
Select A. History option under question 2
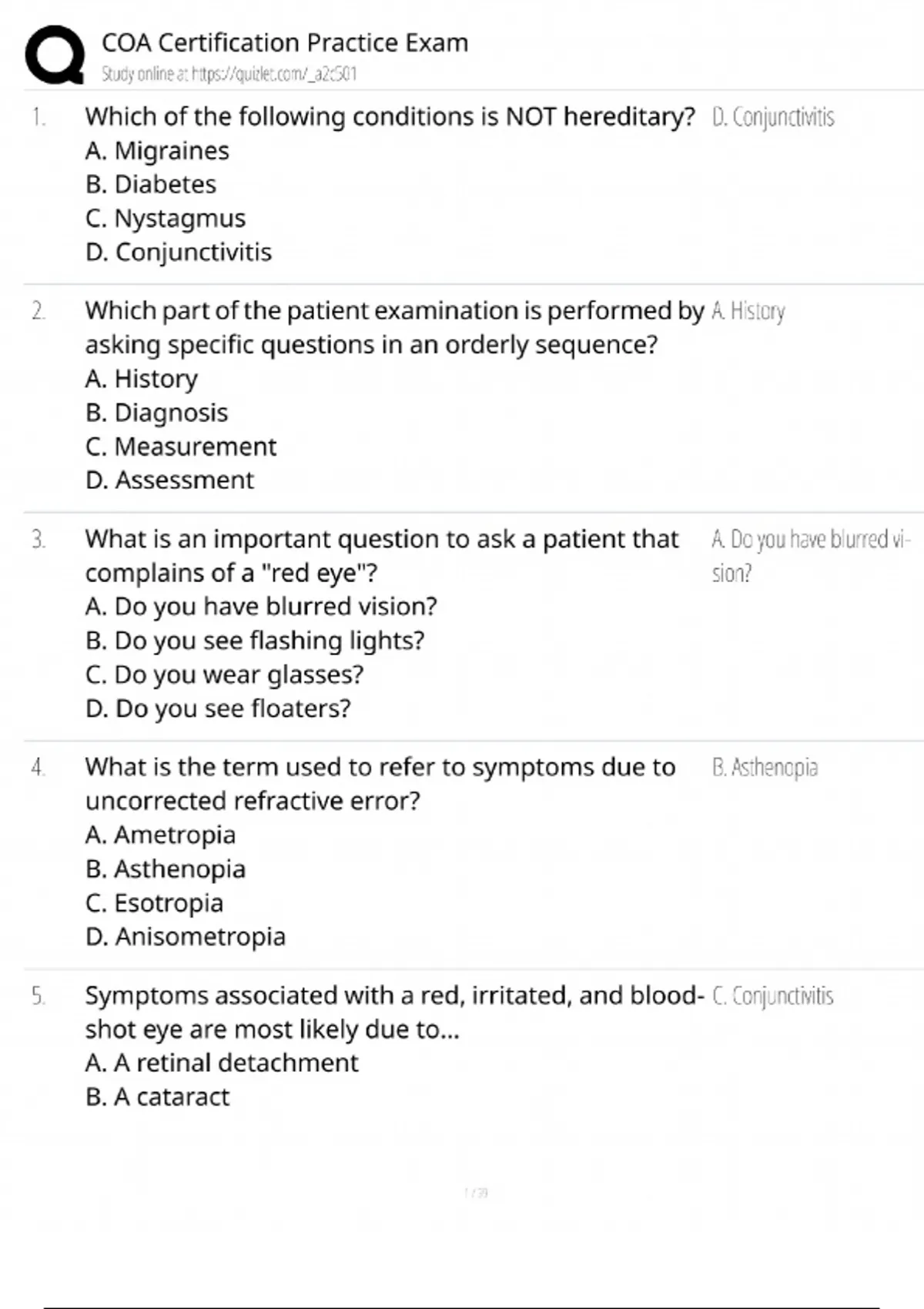click(x=142, y=379)
